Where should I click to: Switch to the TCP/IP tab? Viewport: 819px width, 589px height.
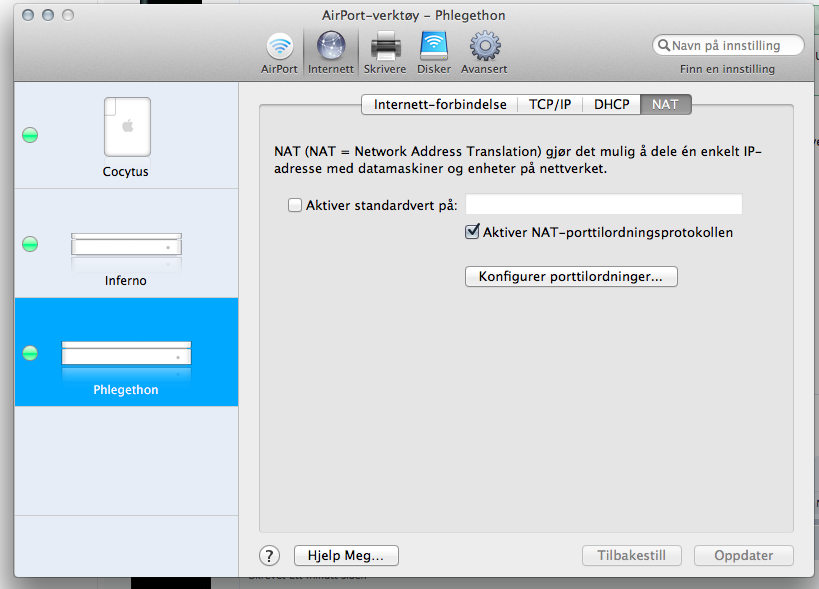pyautogui.click(x=550, y=104)
